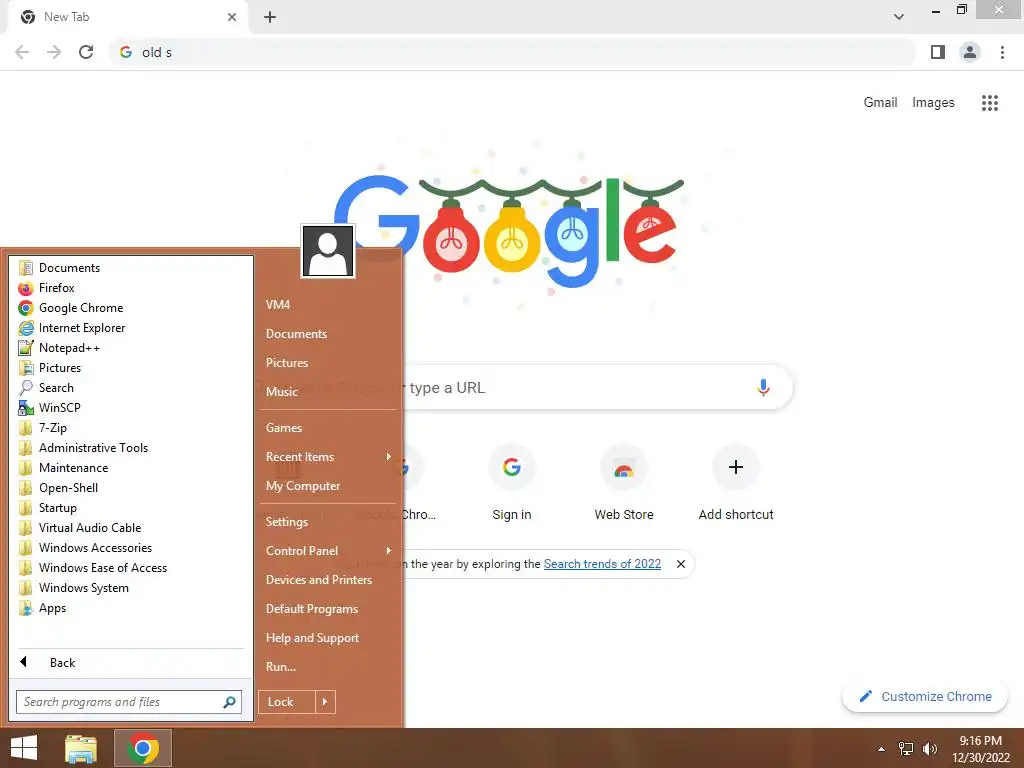Start voice search with microphone icon
The width and height of the screenshot is (1024, 768).
point(763,387)
